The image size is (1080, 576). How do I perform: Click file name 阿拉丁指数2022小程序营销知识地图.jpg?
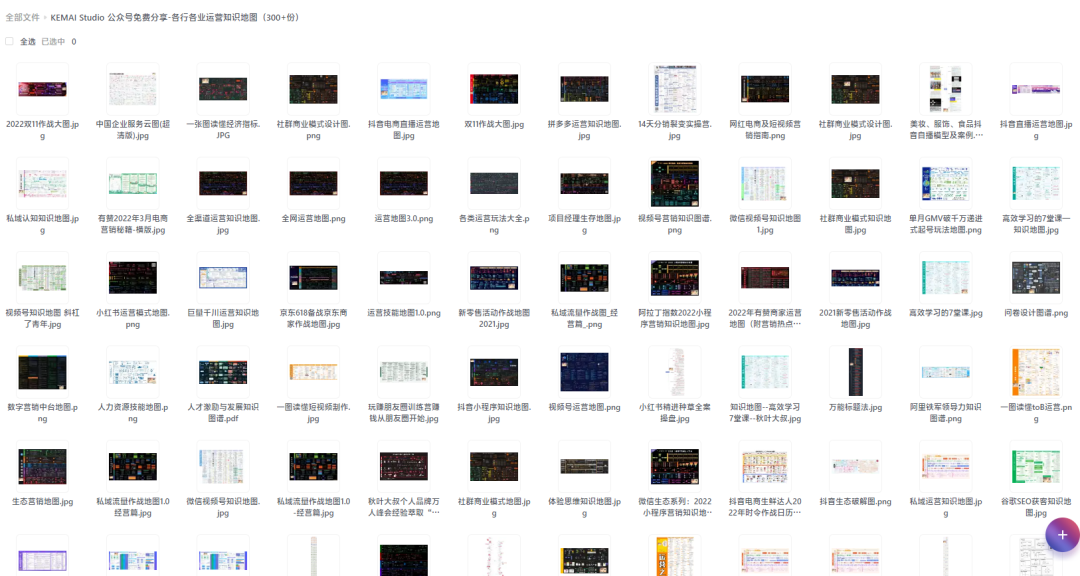674,318
